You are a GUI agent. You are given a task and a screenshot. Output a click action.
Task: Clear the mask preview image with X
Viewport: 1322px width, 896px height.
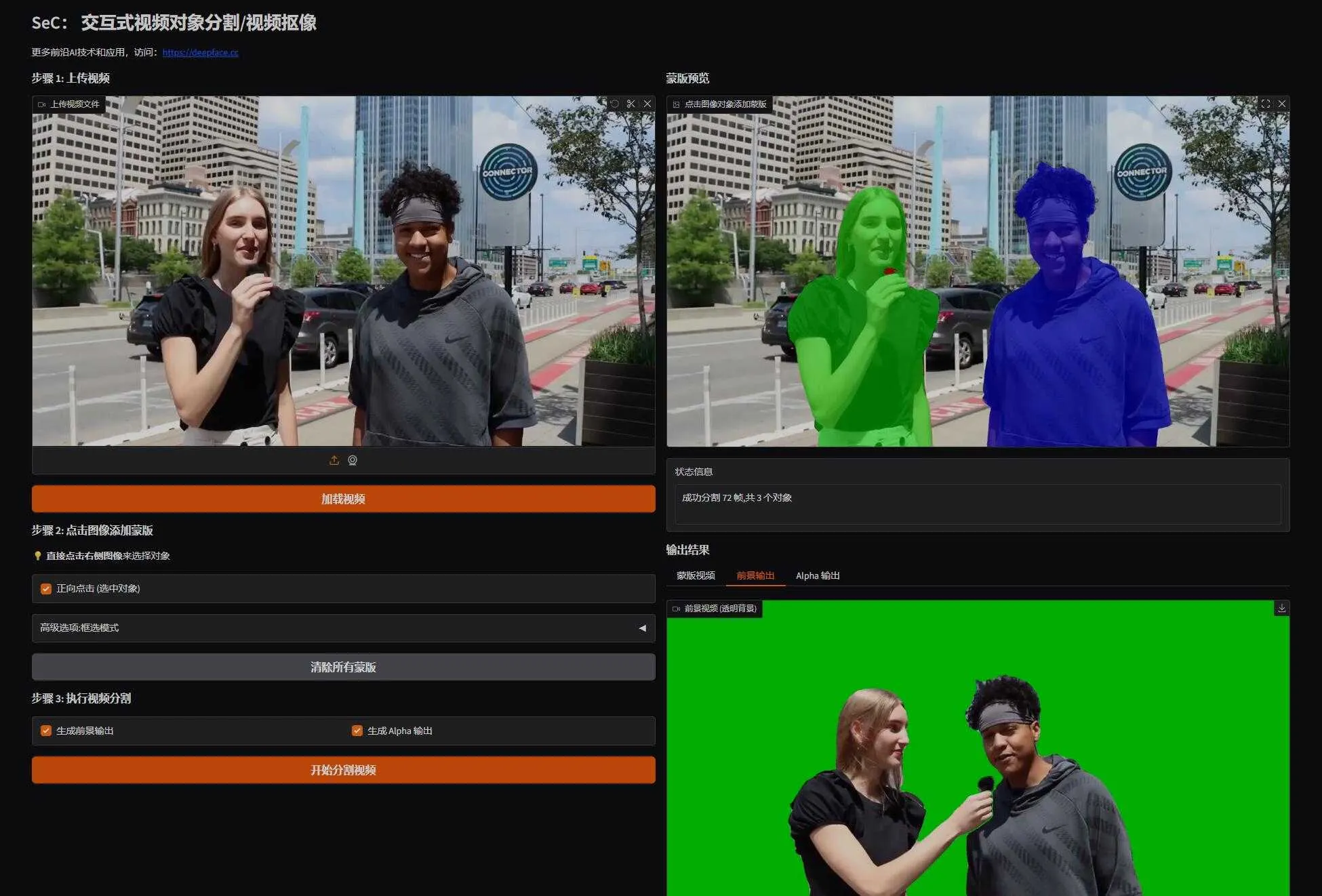1281,104
